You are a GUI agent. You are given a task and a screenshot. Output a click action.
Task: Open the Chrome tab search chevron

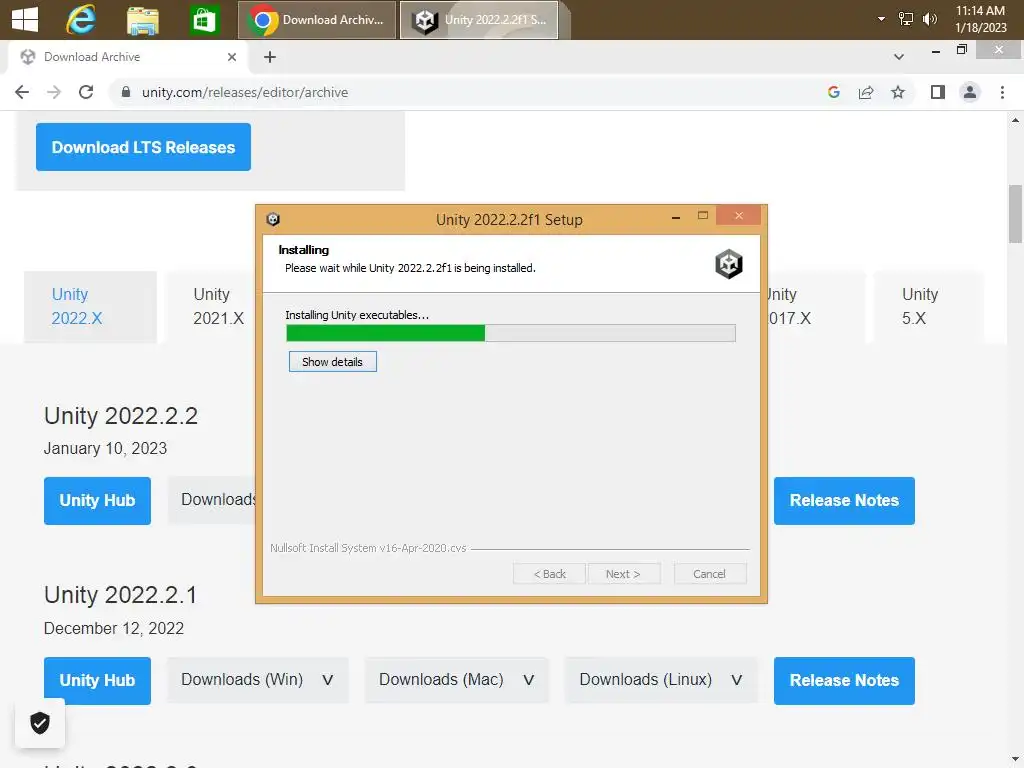pyautogui.click(x=899, y=57)
